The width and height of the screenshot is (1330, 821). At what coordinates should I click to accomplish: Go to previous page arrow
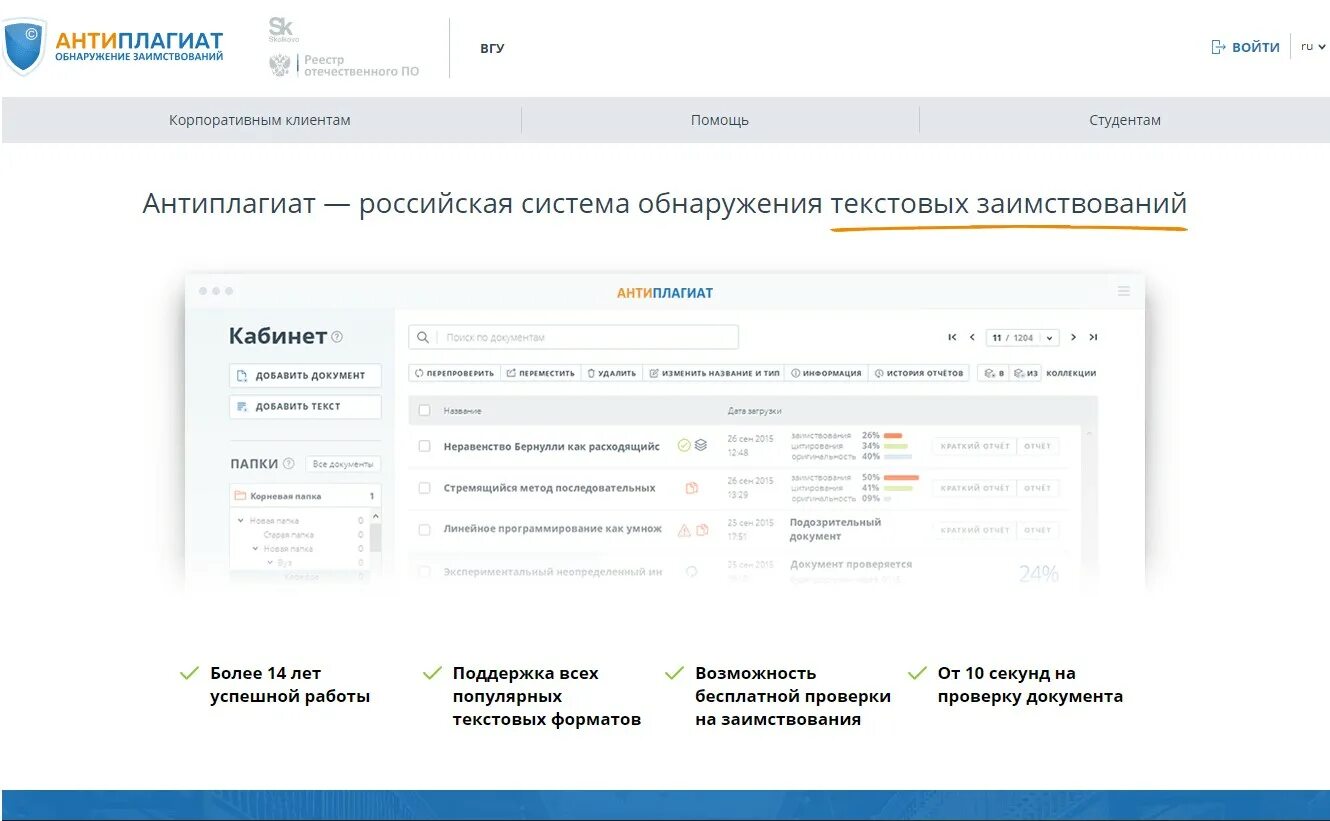972,337
